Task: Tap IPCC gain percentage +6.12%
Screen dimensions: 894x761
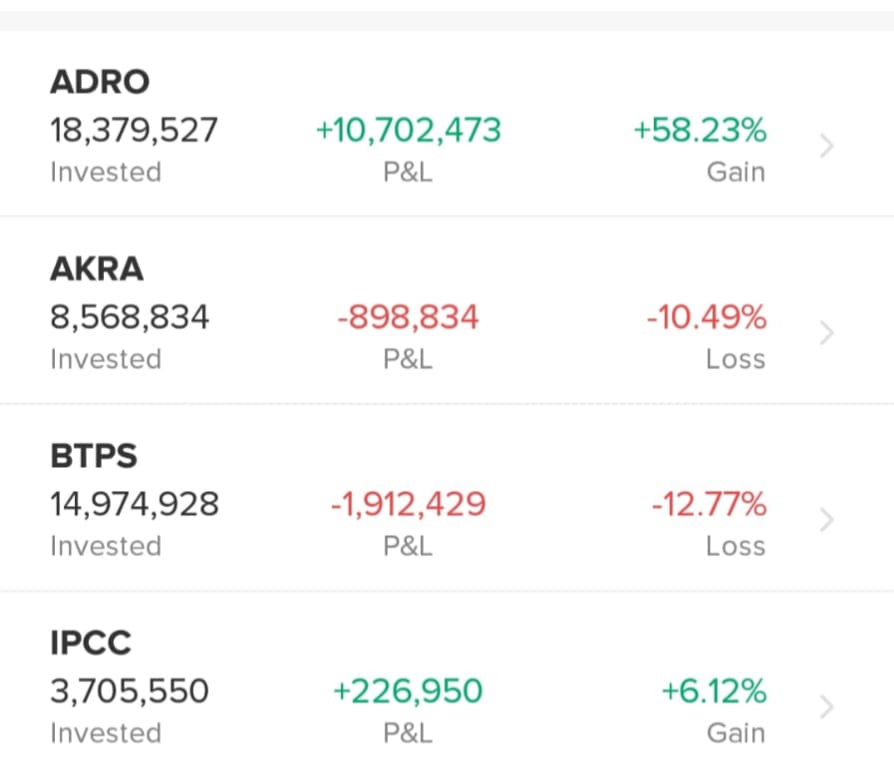Action: pyautogui.click(x=714, y=691)
